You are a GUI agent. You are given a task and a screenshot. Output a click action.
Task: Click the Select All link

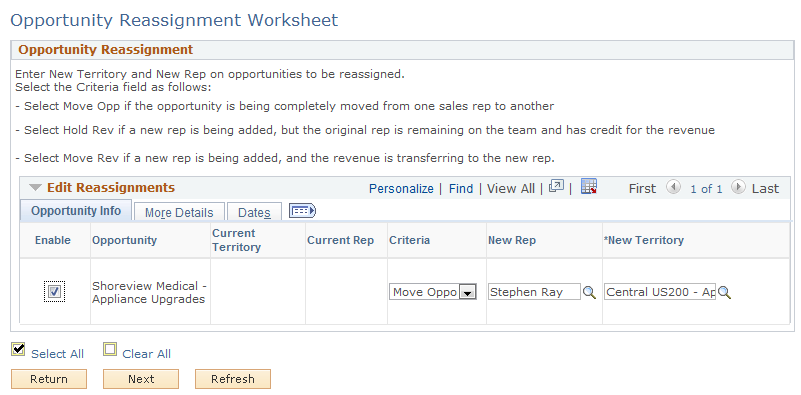(x=57, y=354)
